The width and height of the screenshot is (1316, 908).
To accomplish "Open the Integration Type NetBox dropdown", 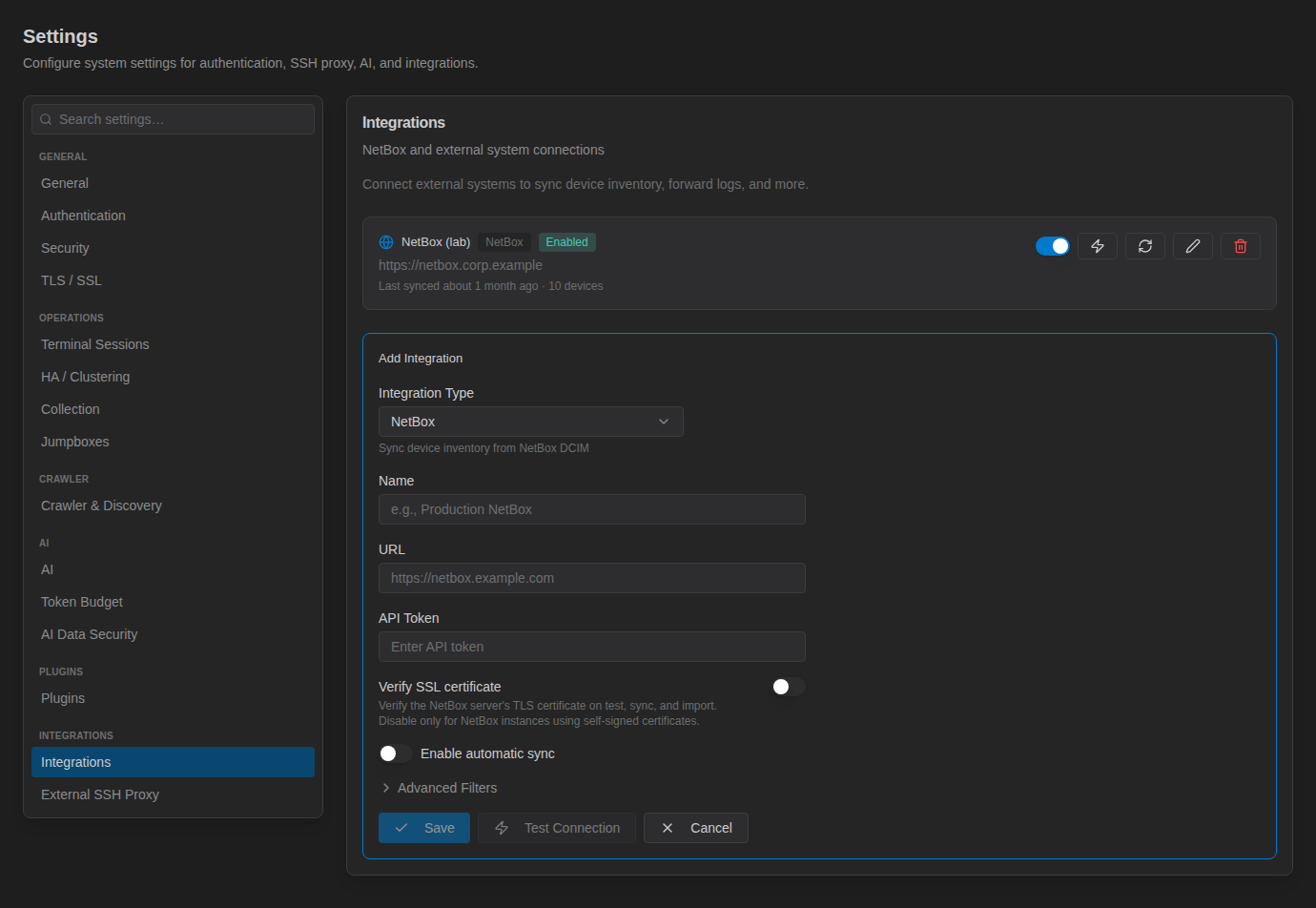I will [x=531, y=422].
